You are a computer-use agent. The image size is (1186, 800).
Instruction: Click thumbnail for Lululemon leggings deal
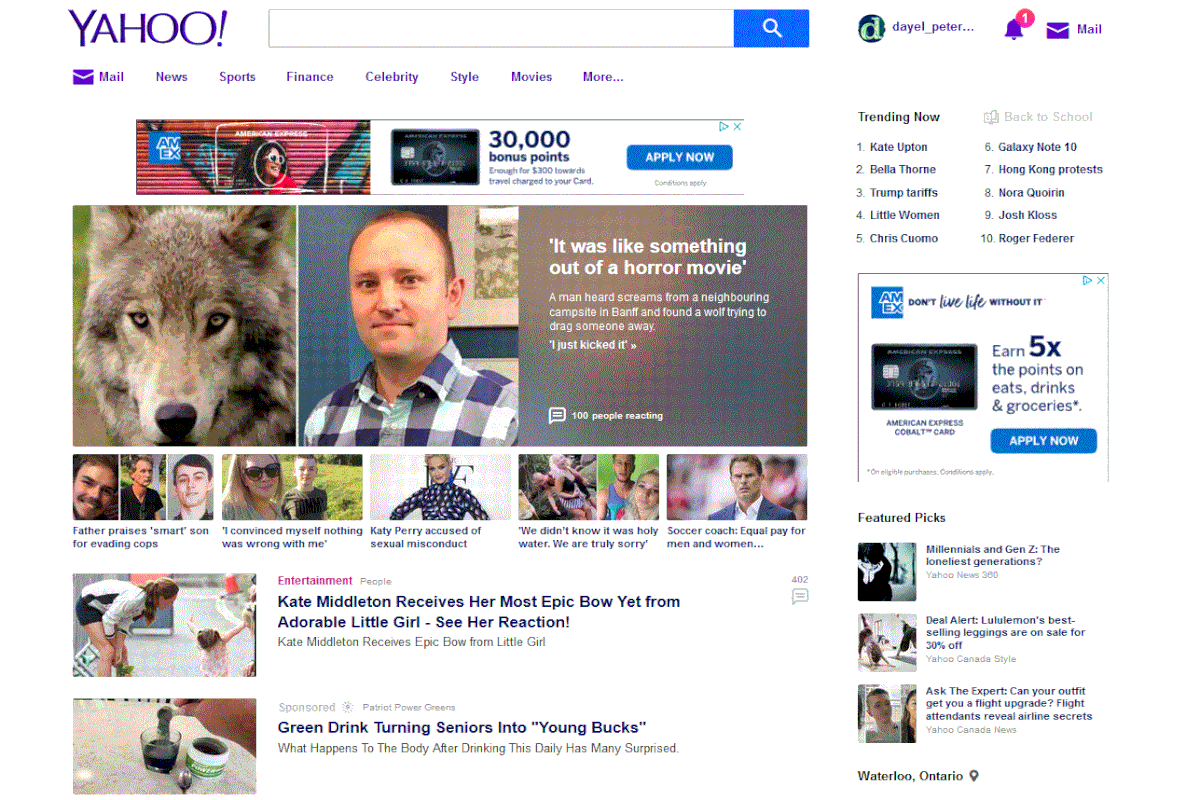coord(886,643)
